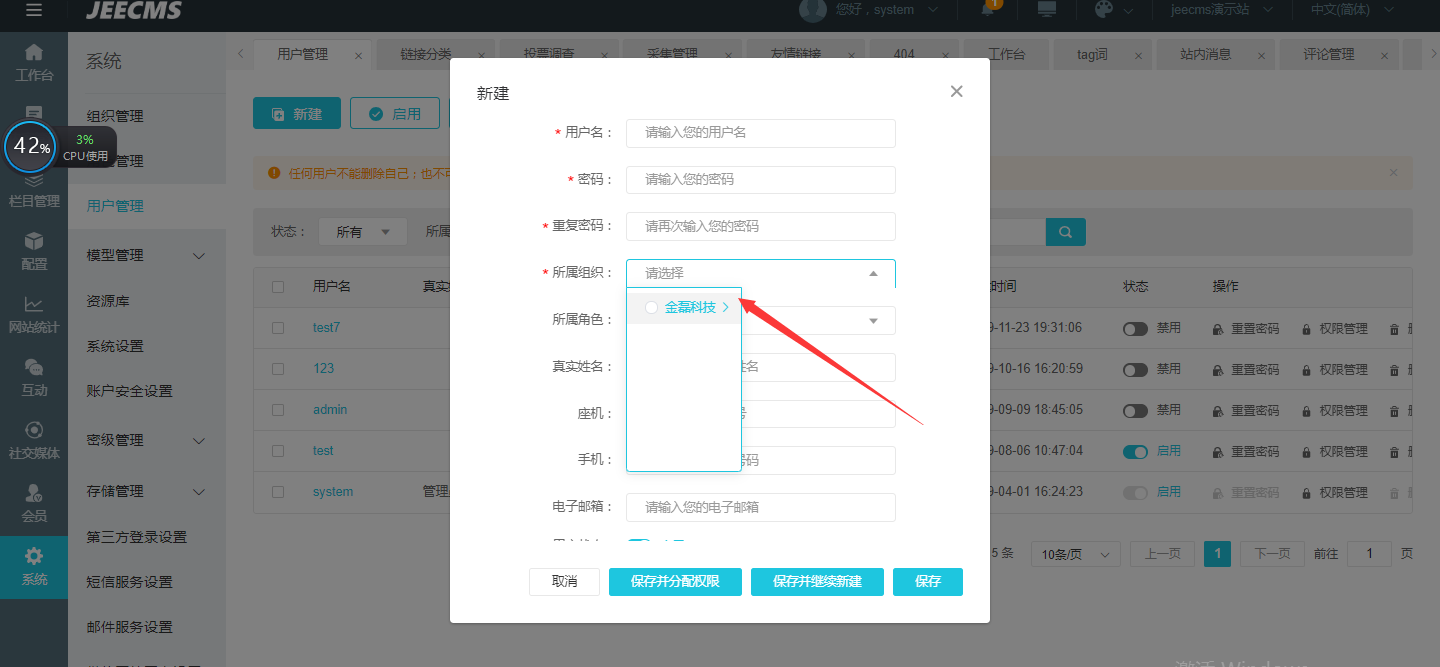
Task: Open the notifications bell icon
Action: tap(989, 9)
